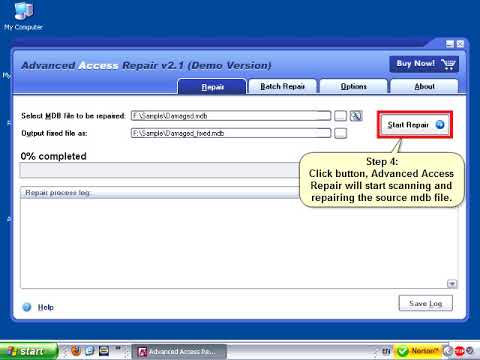Click the Save Log button
This screenshot has width=480, height=360.
[425, 303]
